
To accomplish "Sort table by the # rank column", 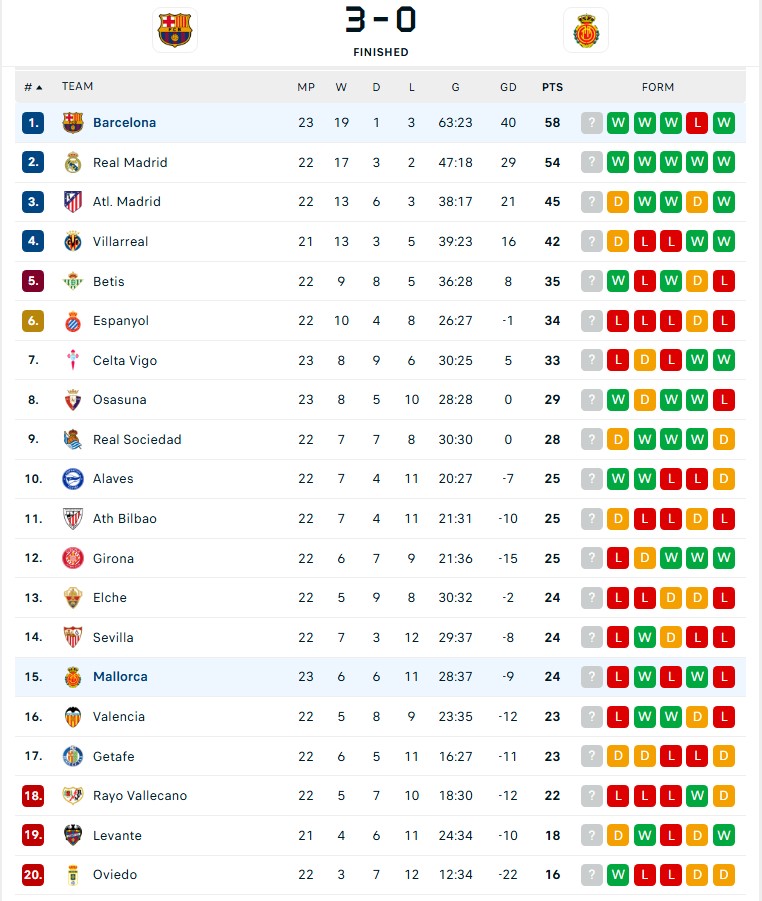I will tap(33, 87).
